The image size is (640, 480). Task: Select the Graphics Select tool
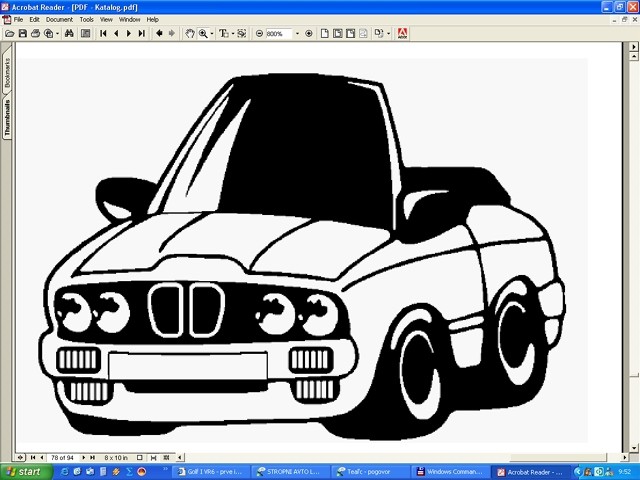tap(242, 33)
